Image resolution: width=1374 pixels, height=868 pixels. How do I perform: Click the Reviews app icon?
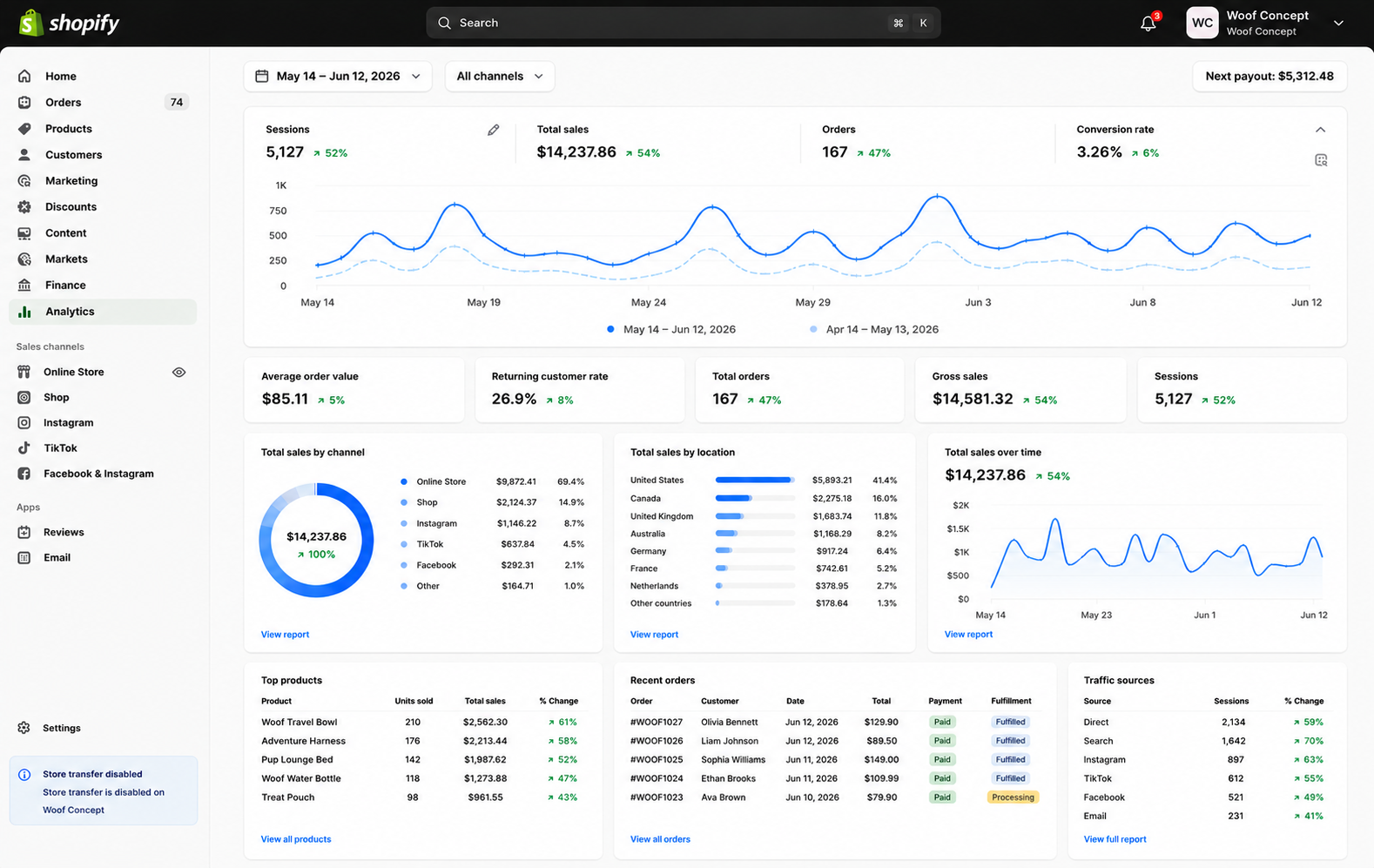tap(24, 532)
